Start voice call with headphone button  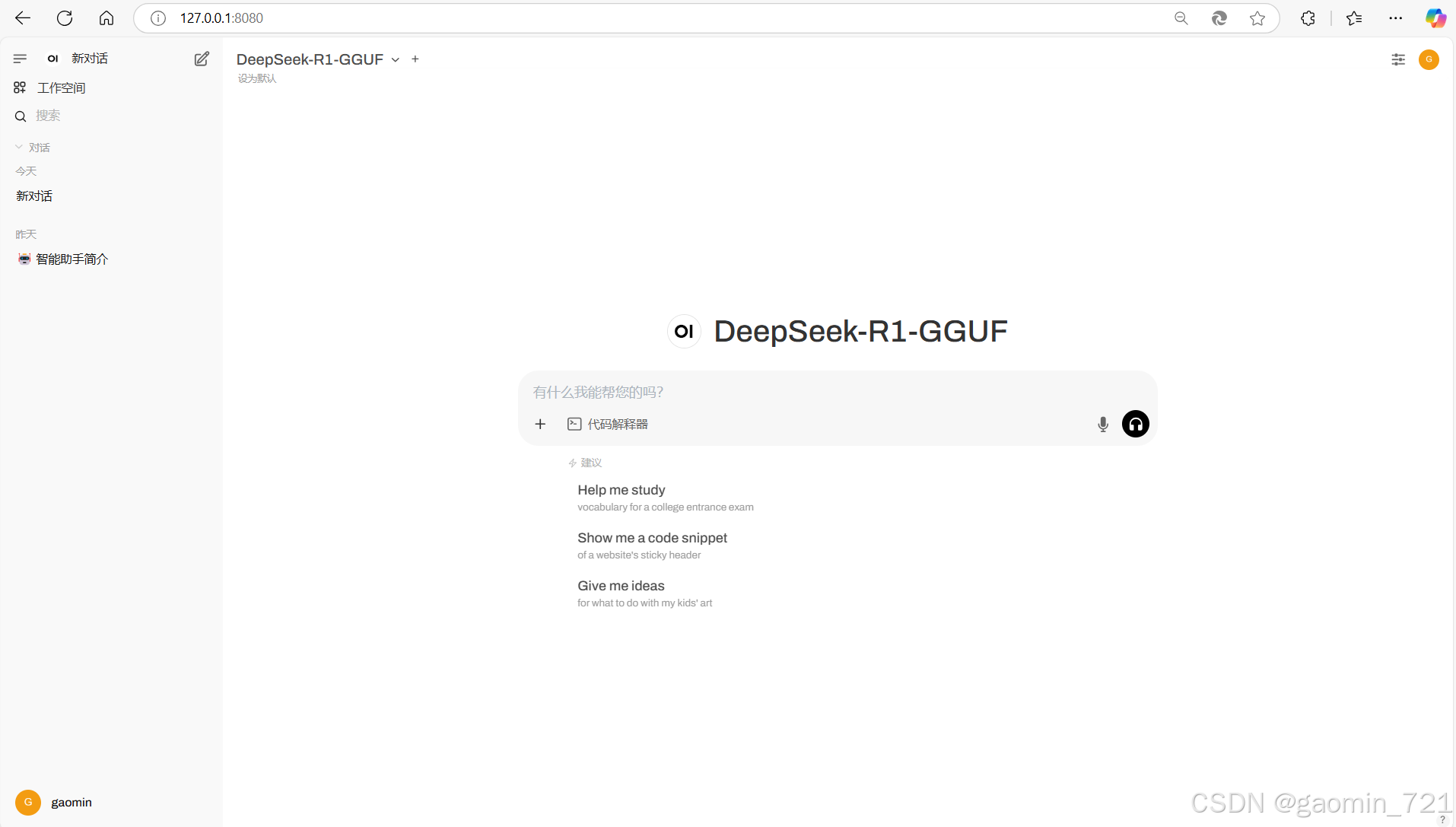click(1136, 424)
